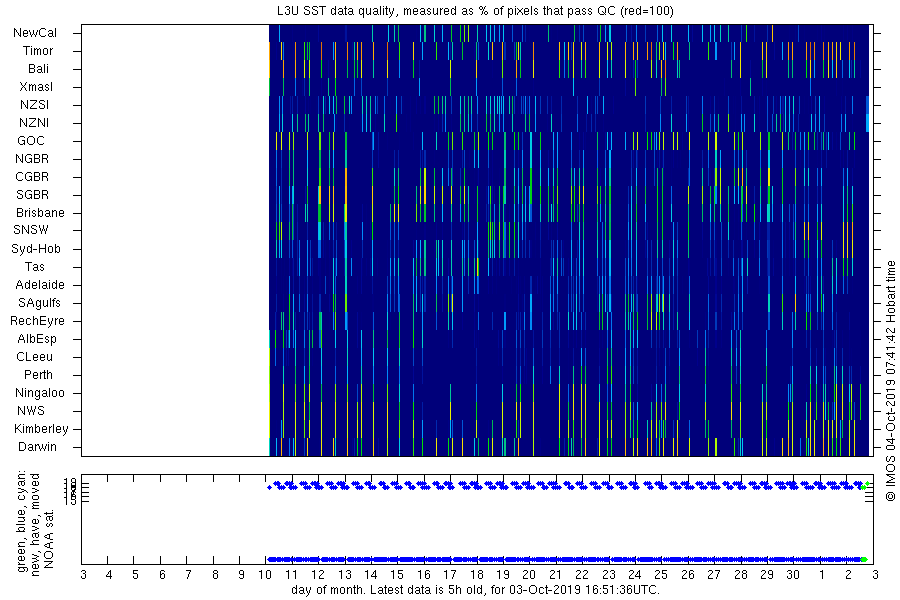Select the NZSI region label
Viewport: 900px width, 600px height.
coord(34,104)
